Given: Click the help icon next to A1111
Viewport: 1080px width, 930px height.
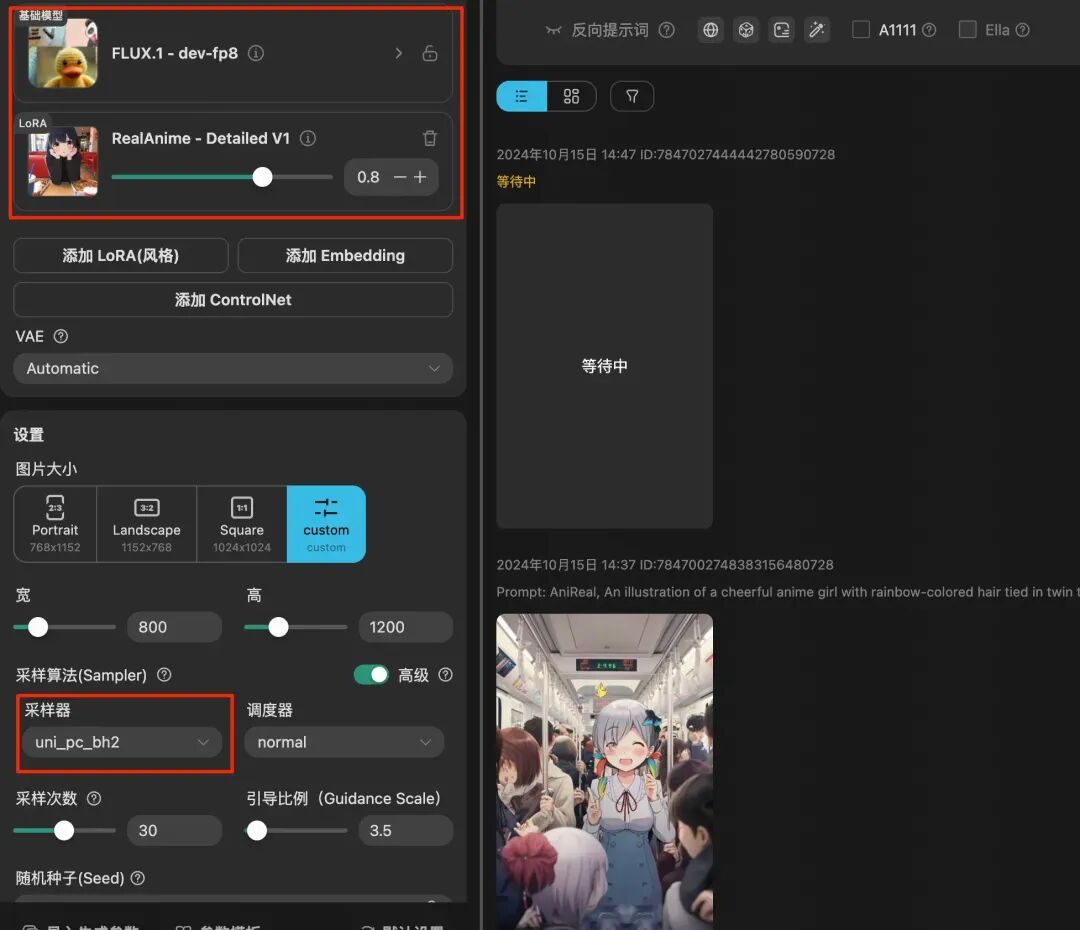Looking at the screenshot, I should point(929,30).
